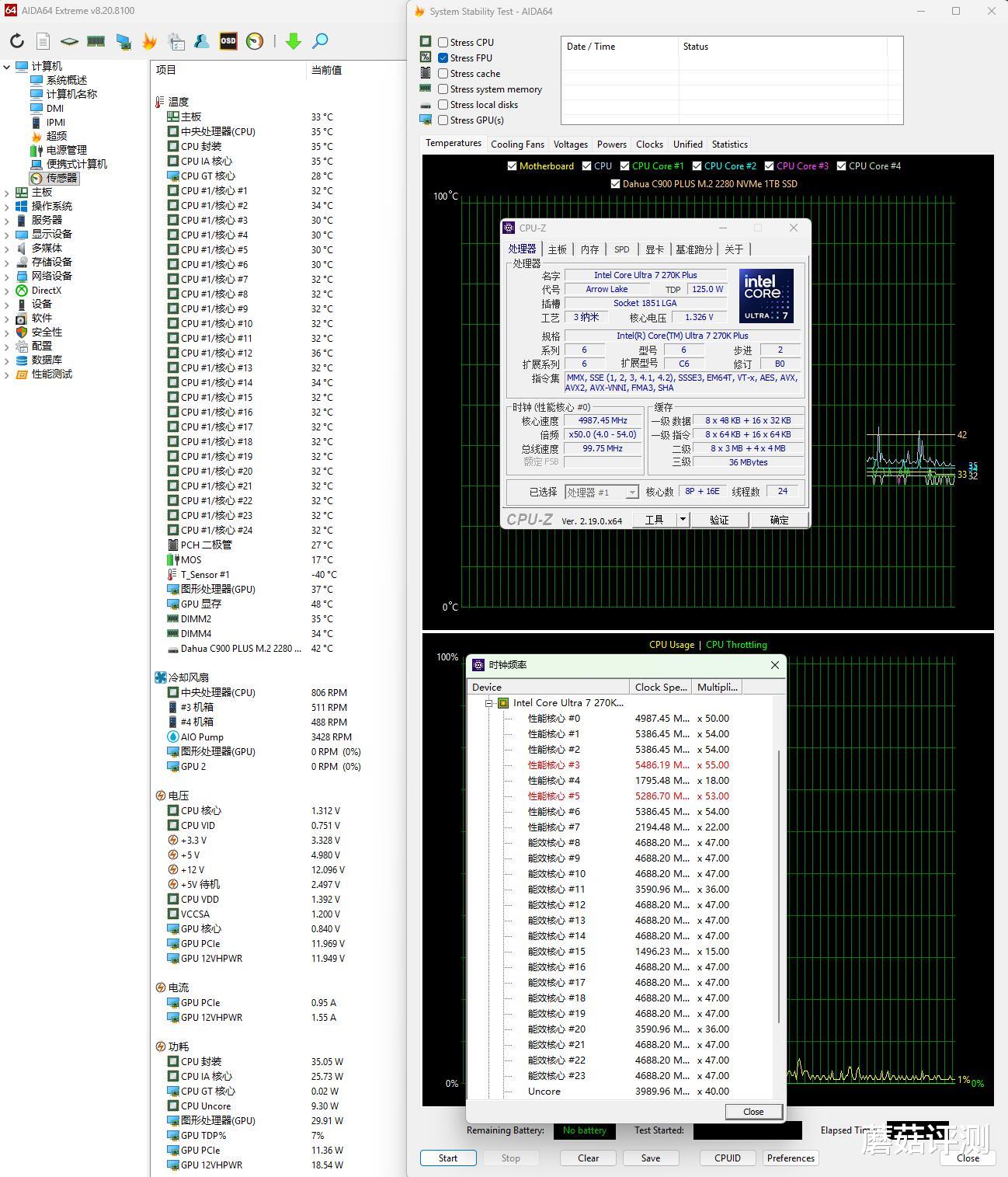Collapse the 计算机 tree node
The image size is (1008, 1177).
pos(7,67)
